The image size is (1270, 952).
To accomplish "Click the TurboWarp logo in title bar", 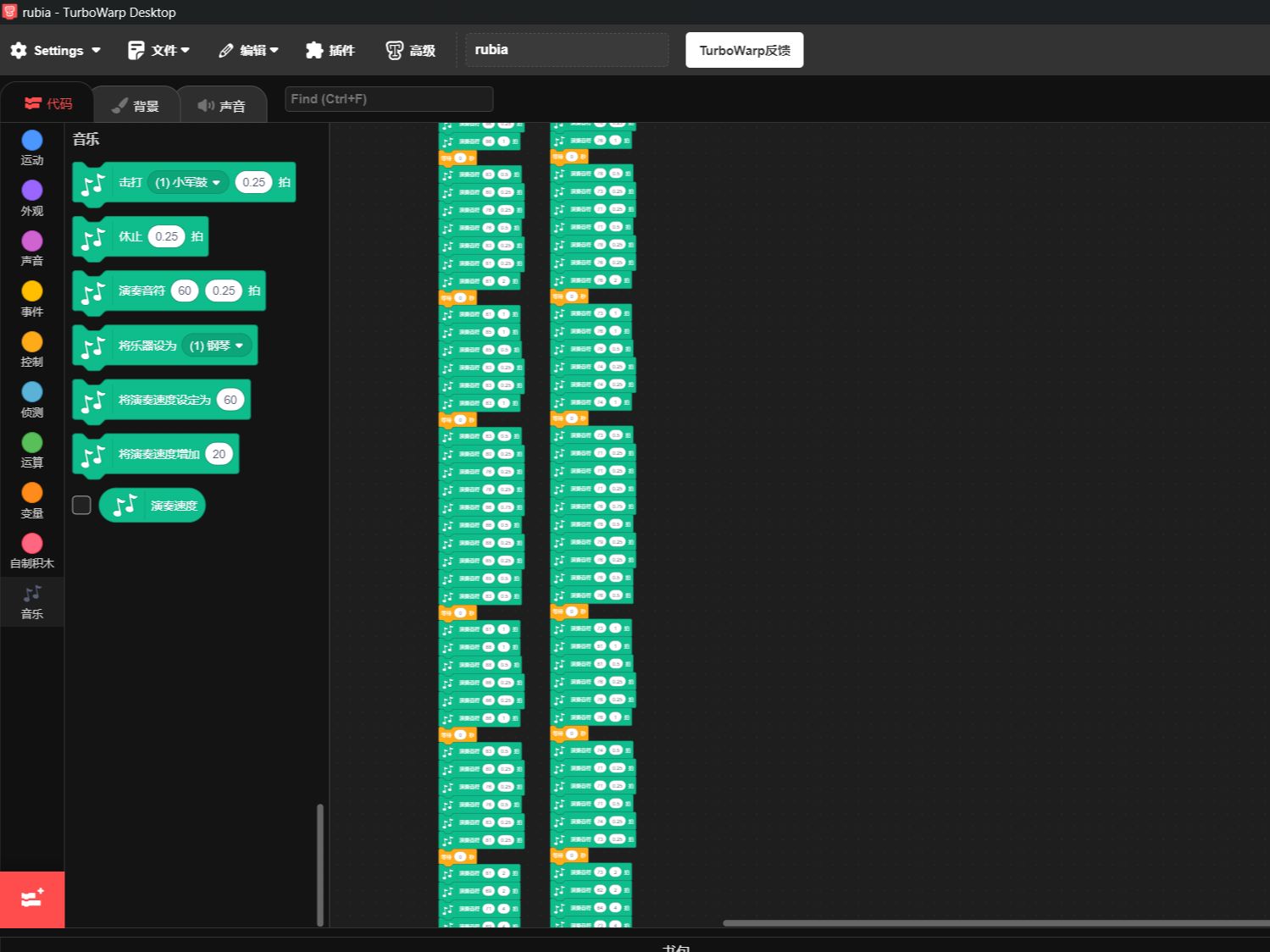I will (9, 12).
